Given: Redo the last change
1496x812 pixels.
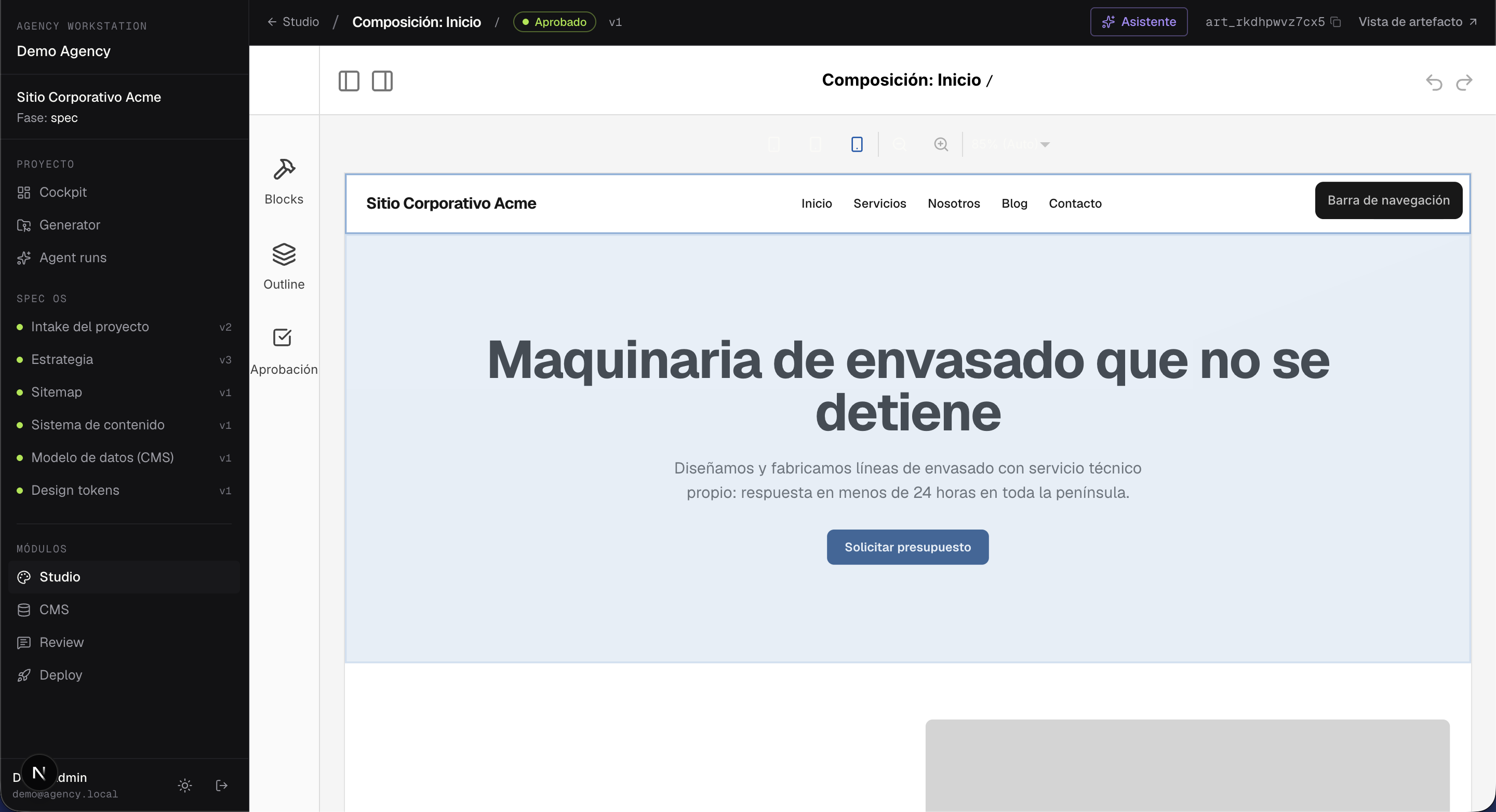Looking at the screenshot, I should [1464, 83].
